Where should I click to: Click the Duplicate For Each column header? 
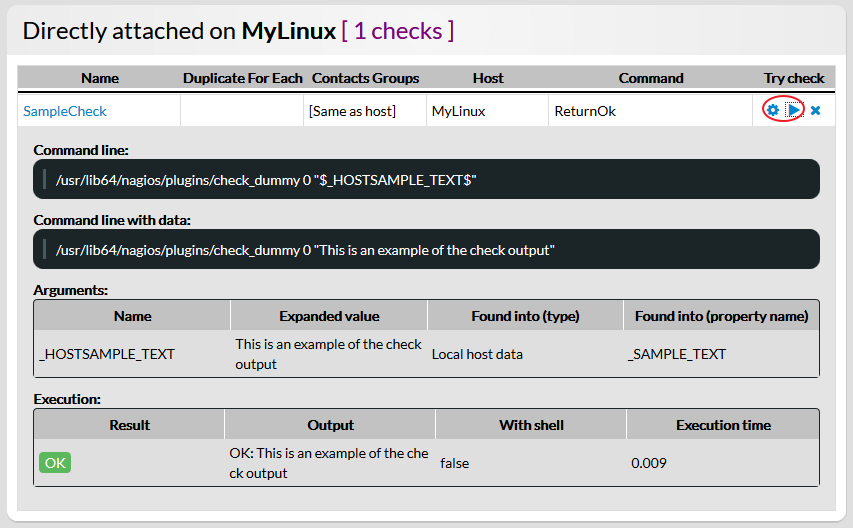(x=242, y=78)
